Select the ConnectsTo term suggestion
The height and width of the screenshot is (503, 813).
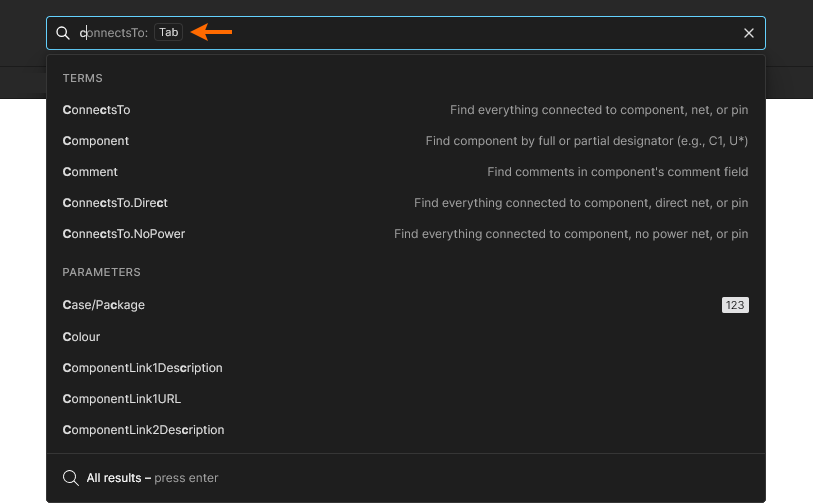[x=405, y=110]
